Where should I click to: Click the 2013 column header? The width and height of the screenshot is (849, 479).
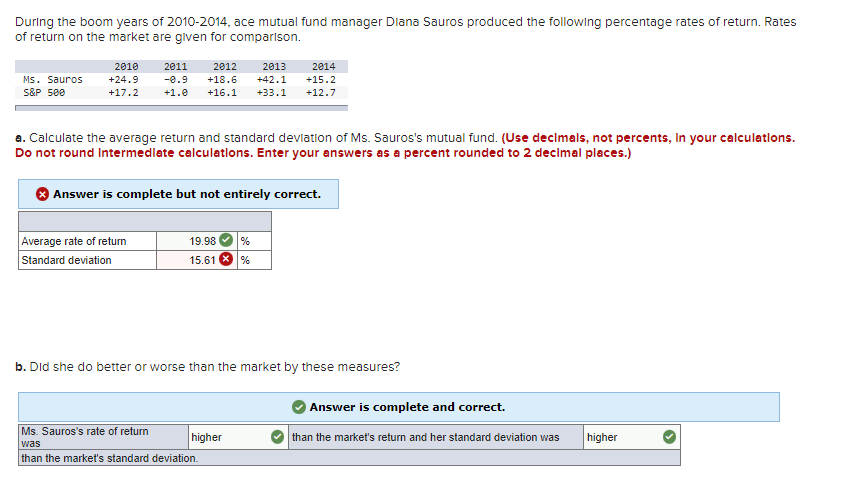pos(274,67)
